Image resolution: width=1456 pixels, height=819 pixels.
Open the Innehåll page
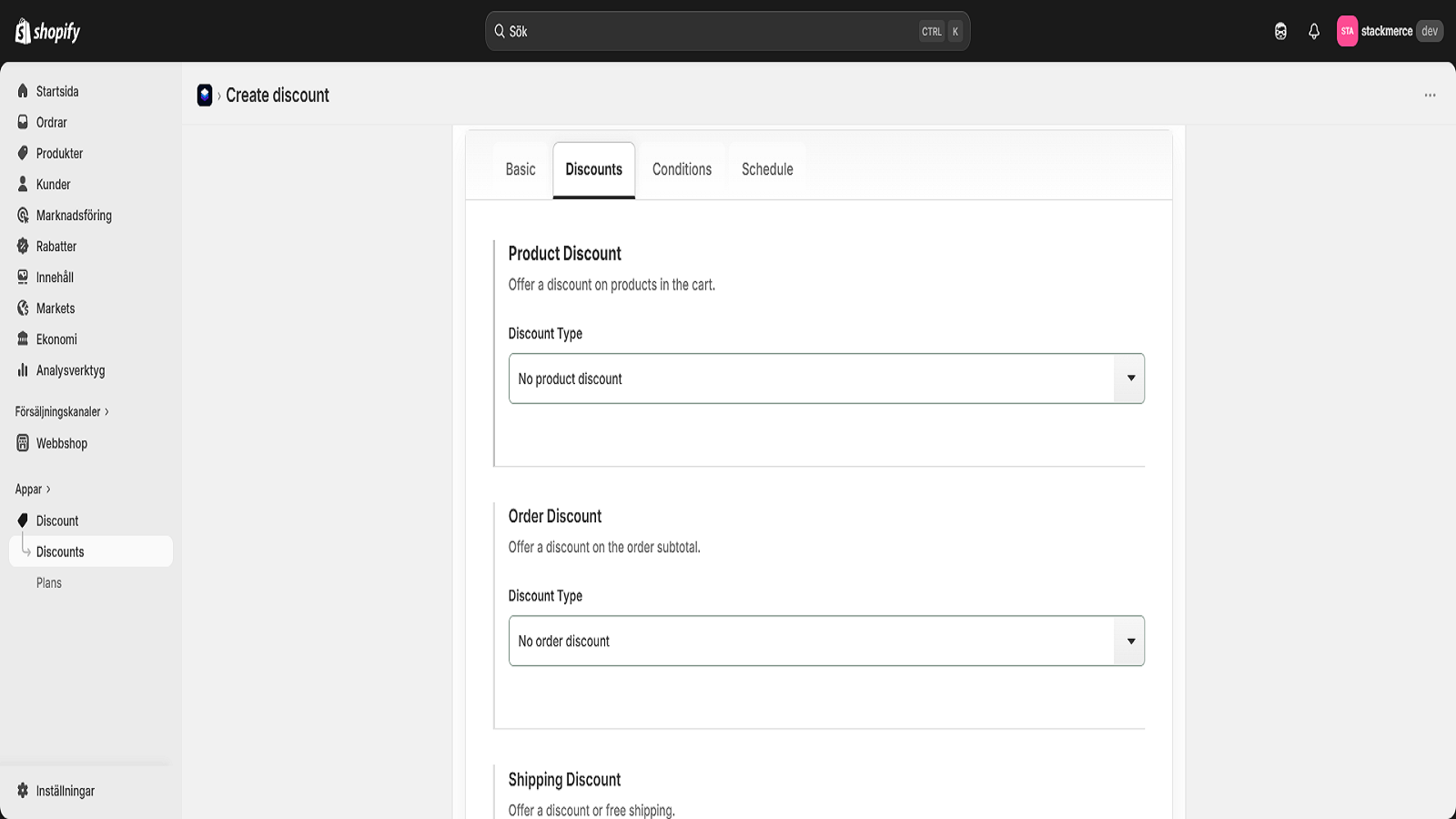click(x=55, y=277)
